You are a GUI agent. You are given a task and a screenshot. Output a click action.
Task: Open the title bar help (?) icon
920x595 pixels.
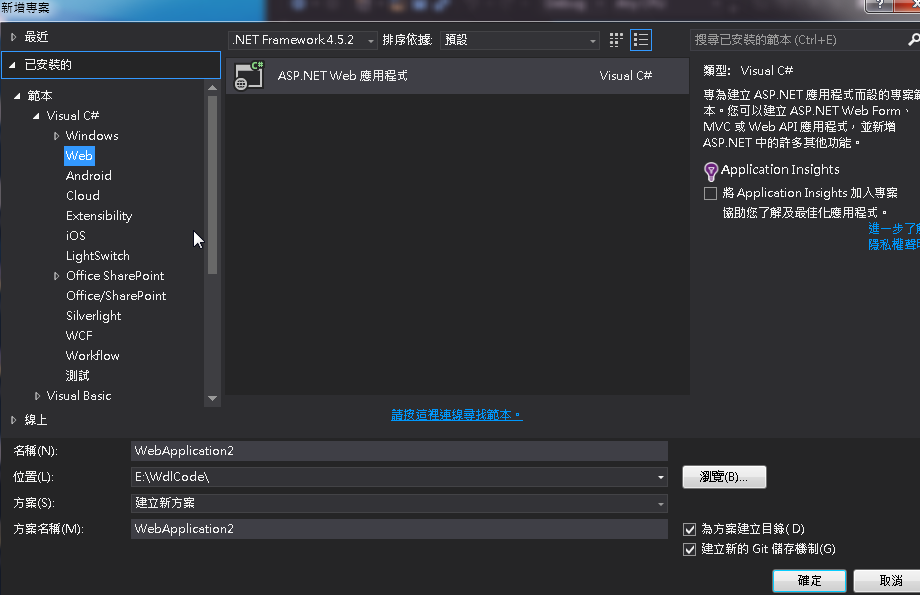(x=878, y=7)
